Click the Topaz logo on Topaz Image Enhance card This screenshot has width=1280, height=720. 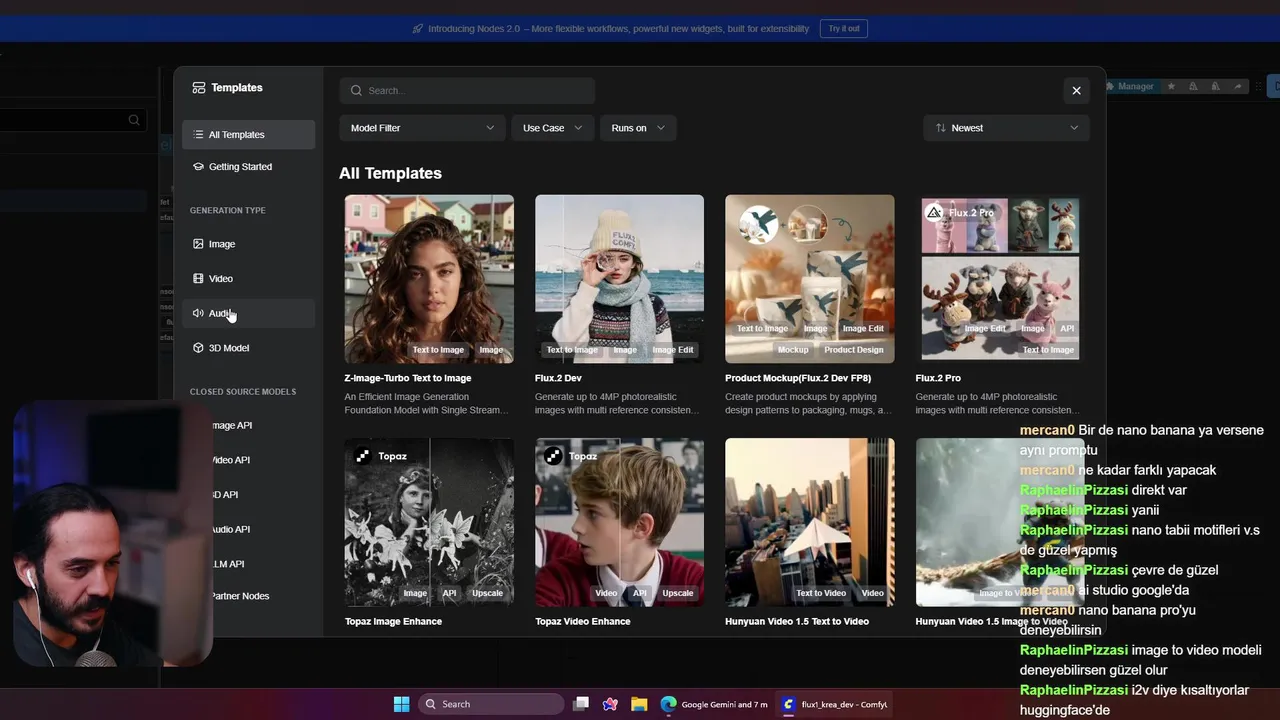[x=362, y=456]
